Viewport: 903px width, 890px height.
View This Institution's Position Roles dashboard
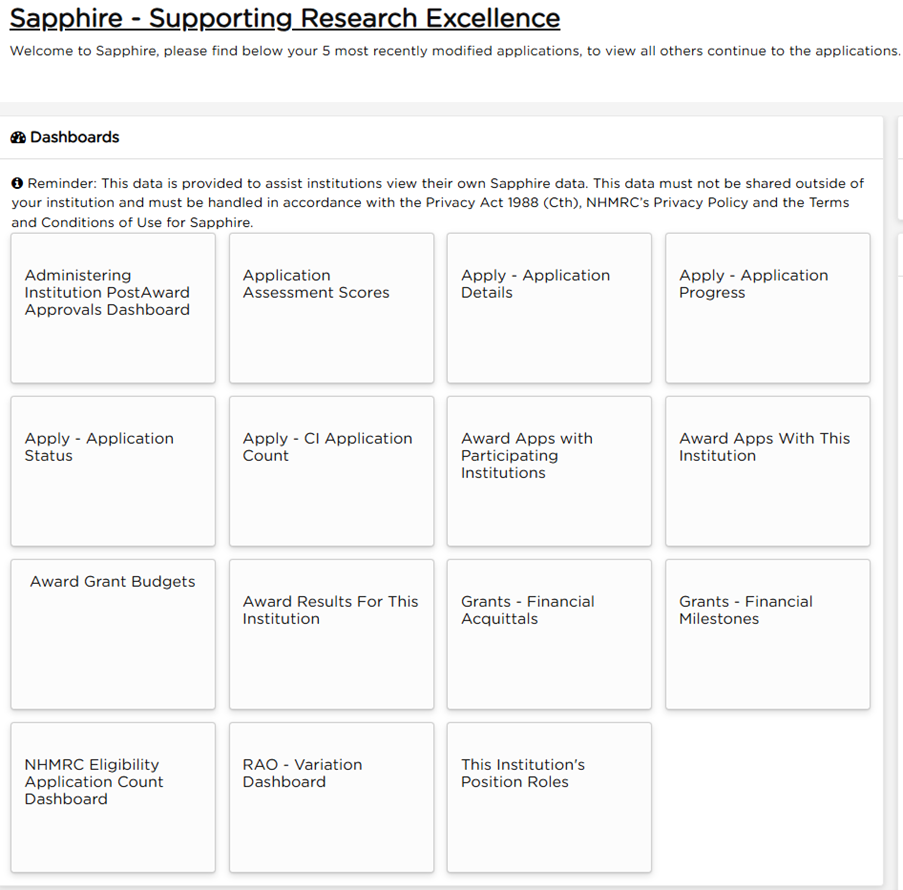click(x=549, y=796)
